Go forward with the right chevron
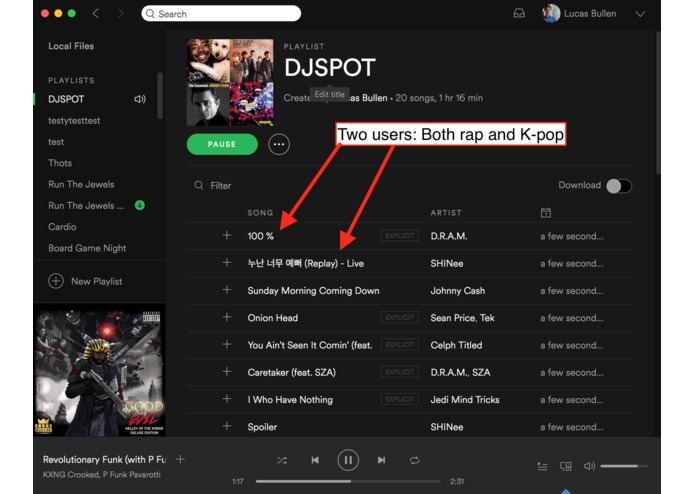The height and width of the screenshot is (494, 695). point(120,14)
